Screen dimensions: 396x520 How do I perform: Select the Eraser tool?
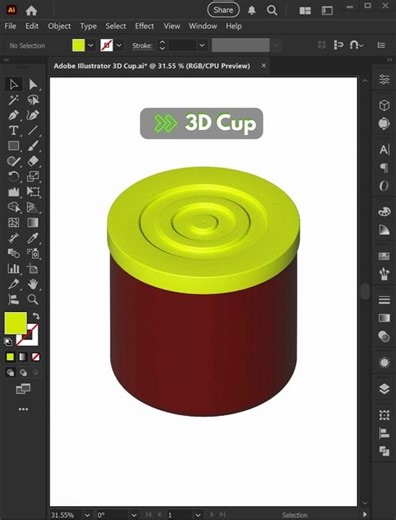click(33, 161)
